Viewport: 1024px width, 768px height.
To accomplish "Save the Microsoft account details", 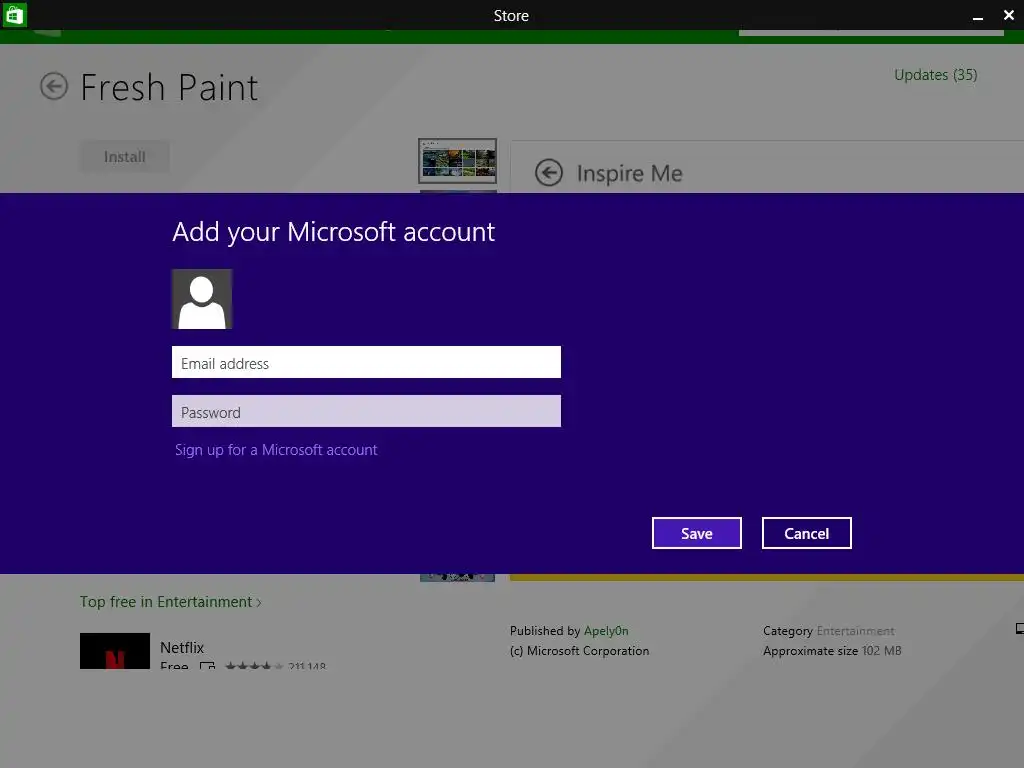I will tap(696, 534).
